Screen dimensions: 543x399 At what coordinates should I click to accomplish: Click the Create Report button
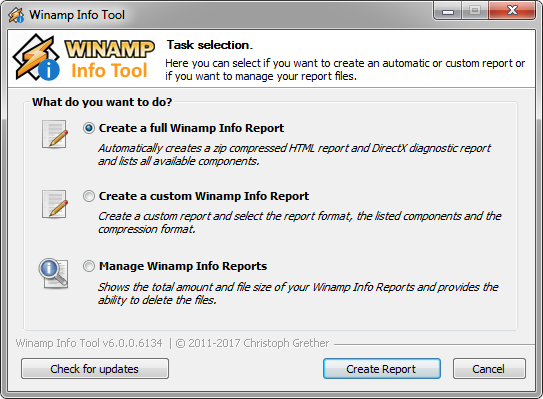(382, 369)
